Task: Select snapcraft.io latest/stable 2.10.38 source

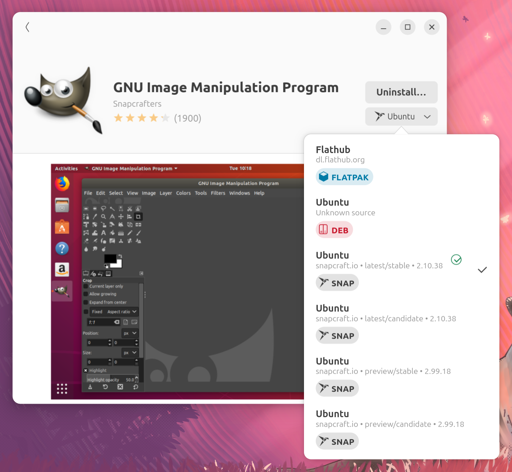Action: click(401, 270)
